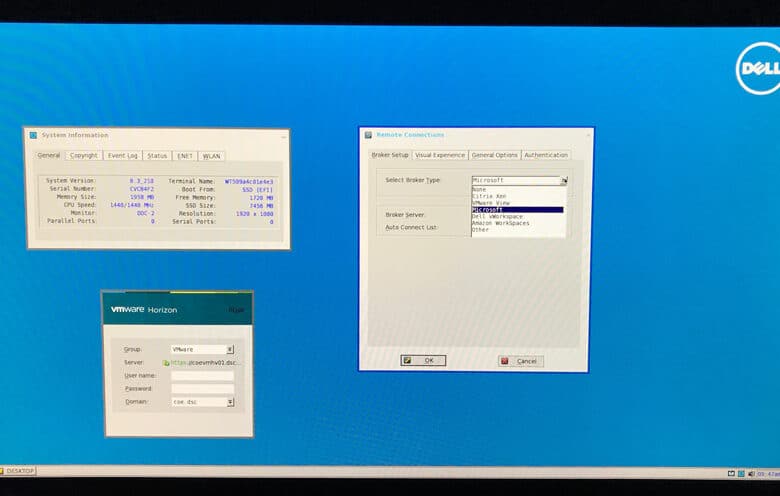This screenshot has height=496, width=780.
Task: Click the network status icon in system tray
Action: [741, 474]
